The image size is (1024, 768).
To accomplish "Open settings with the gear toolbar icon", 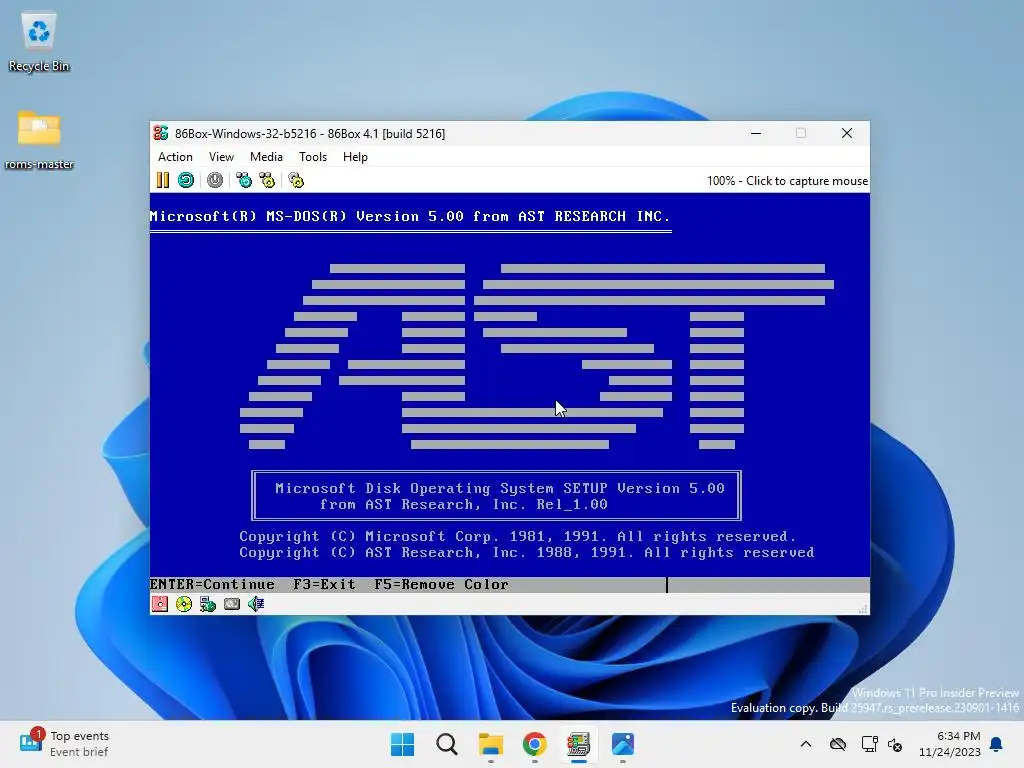I will [x=296, y=180].
